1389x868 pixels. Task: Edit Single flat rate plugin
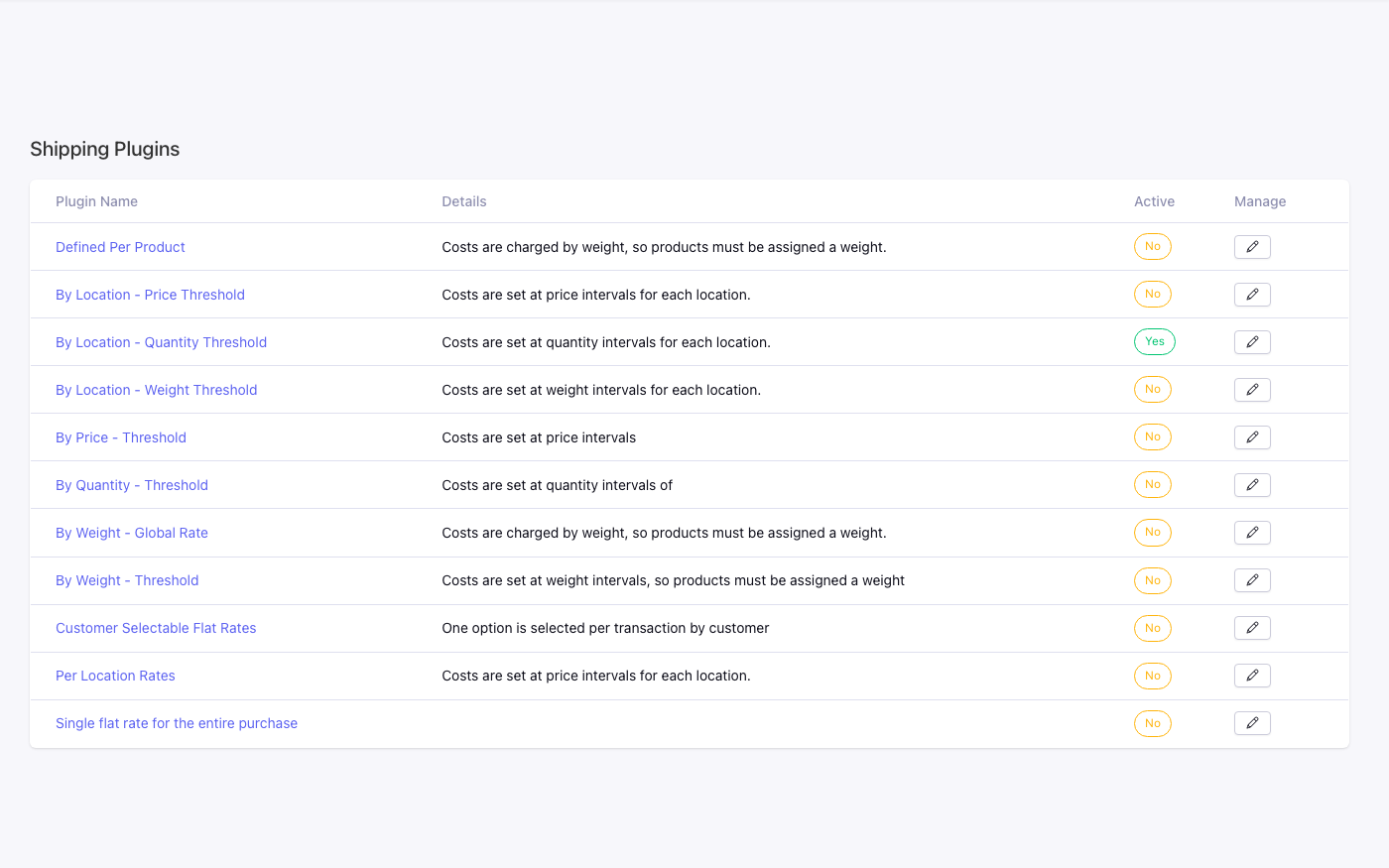coord(1252,723)
